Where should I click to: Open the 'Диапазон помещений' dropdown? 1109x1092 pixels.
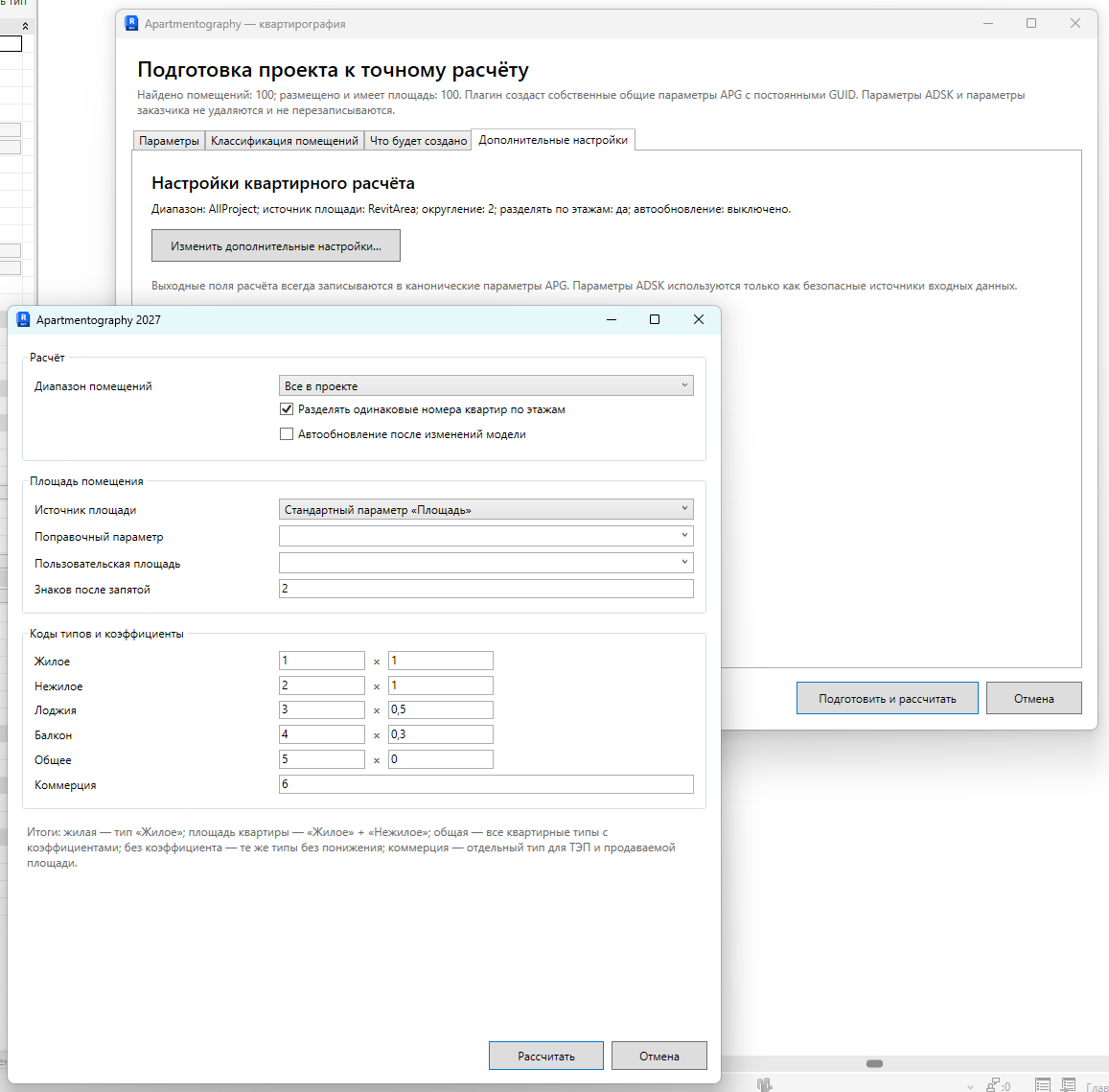click(x=486, y=385)
